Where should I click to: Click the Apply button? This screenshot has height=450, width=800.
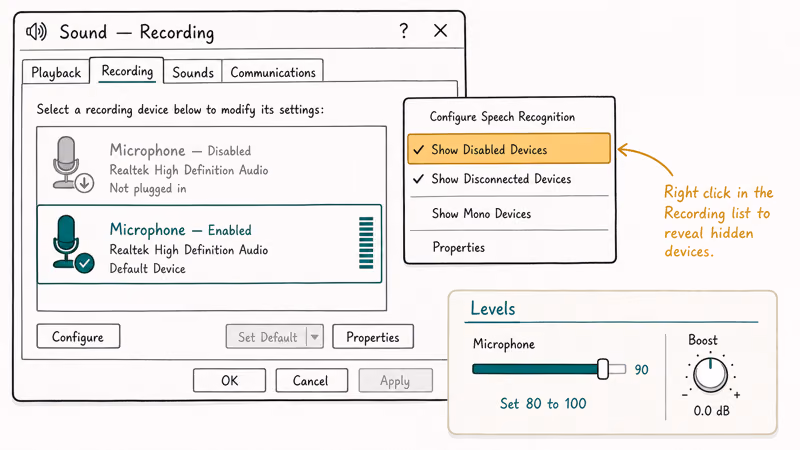395,381
